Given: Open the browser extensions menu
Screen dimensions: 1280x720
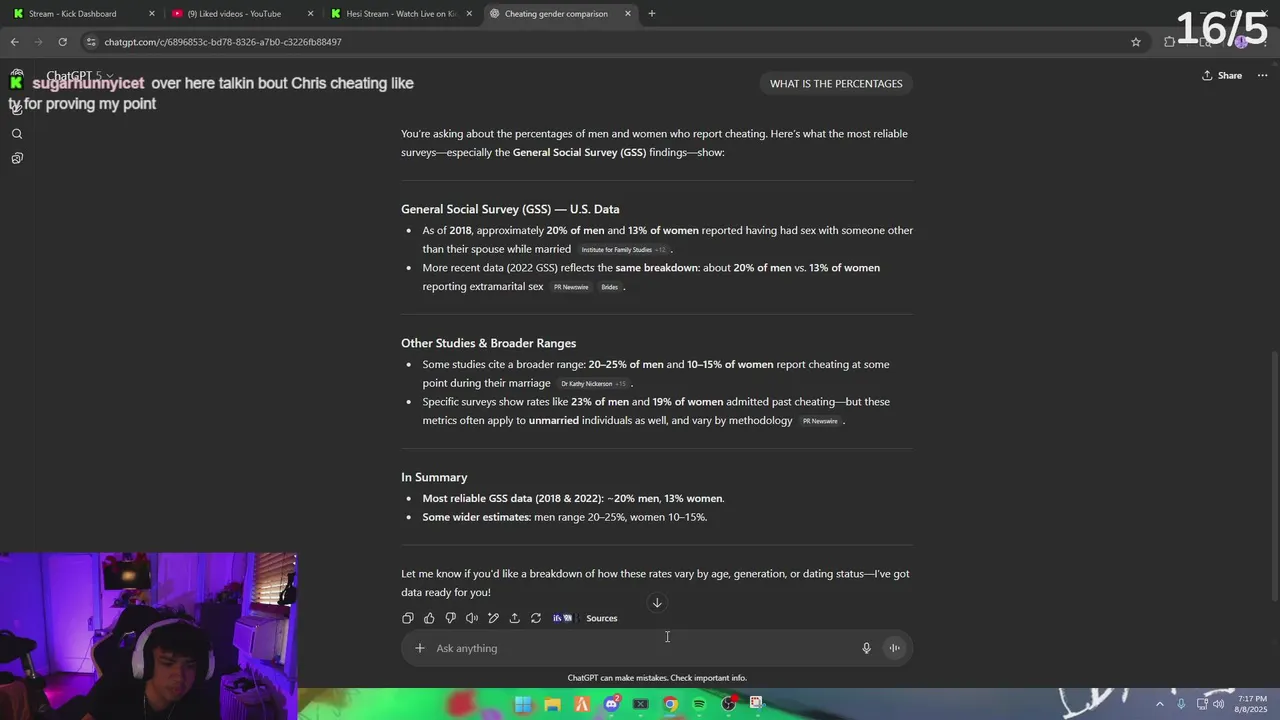Looking at the screenshot, I should (x=1169, y=42).
